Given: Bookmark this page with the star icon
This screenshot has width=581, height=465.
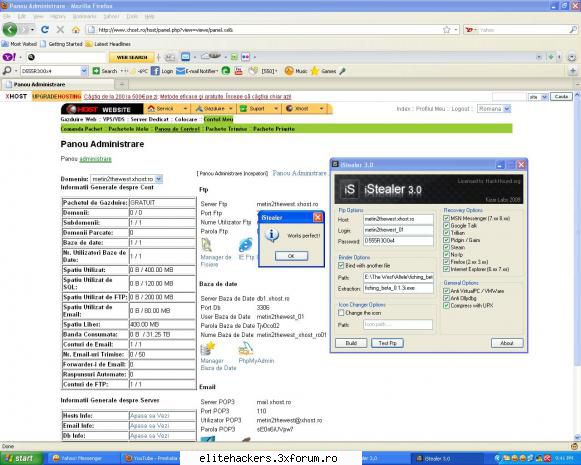Looking at the screenshot, I should [447, 30].
